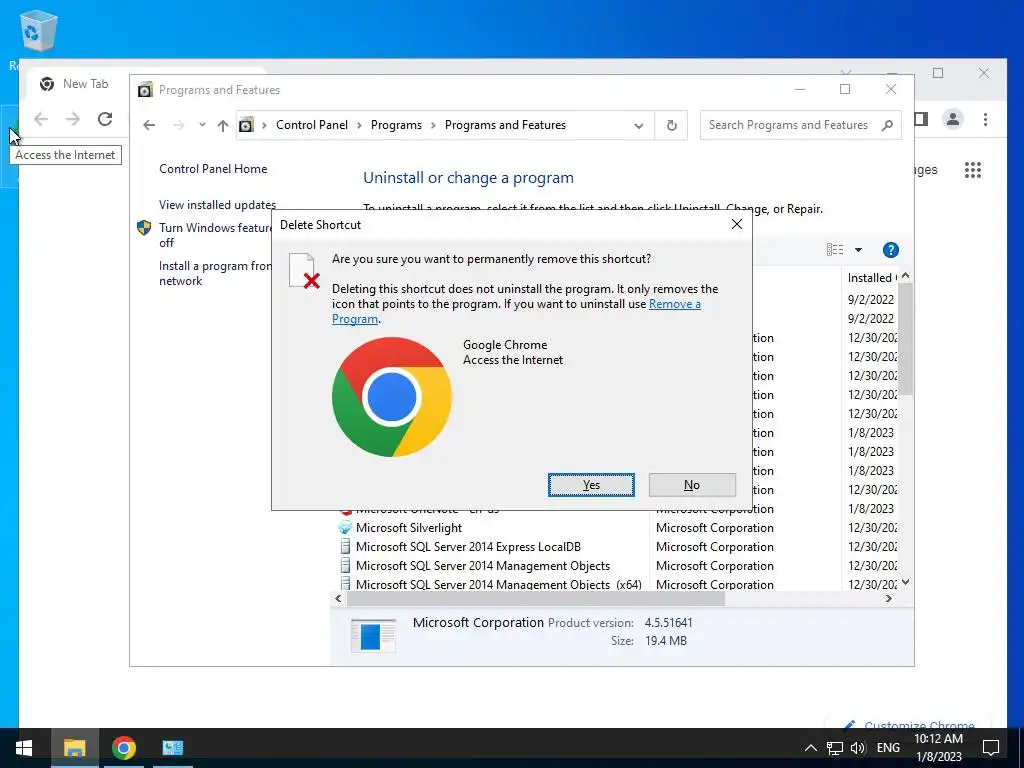Screen dimensions: 1024x768
Task: Close the Delete Shortcut dialog
Action: click(x=737, y=224)
